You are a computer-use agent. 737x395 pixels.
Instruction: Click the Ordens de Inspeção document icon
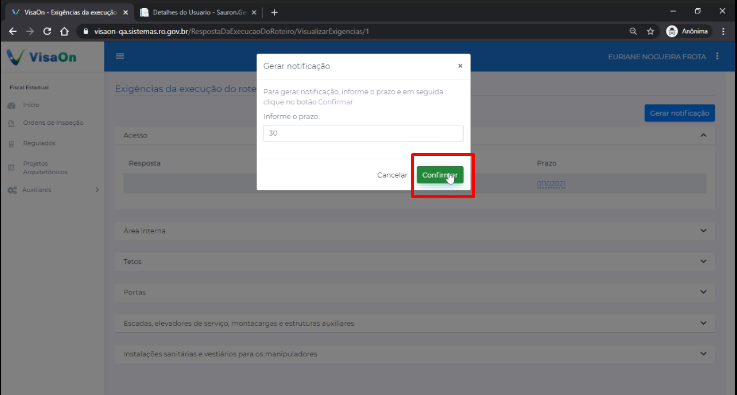(12, 124)
